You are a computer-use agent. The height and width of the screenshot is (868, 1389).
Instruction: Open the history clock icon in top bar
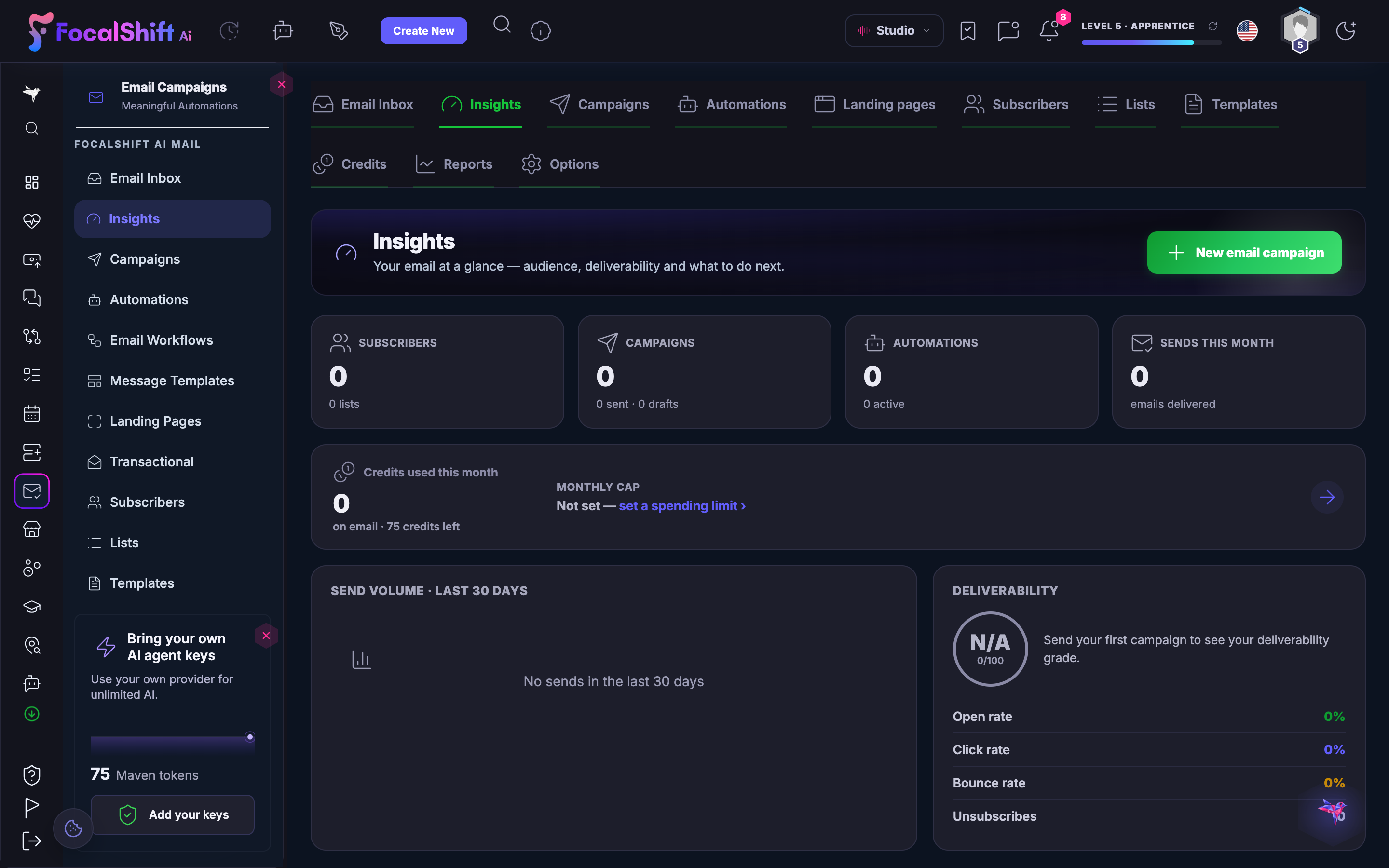click(230, 30)
